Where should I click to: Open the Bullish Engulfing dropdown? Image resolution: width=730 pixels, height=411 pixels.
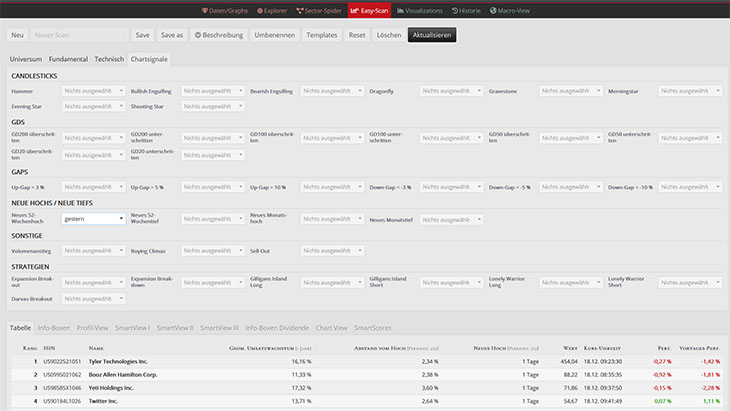pos(213,91)
